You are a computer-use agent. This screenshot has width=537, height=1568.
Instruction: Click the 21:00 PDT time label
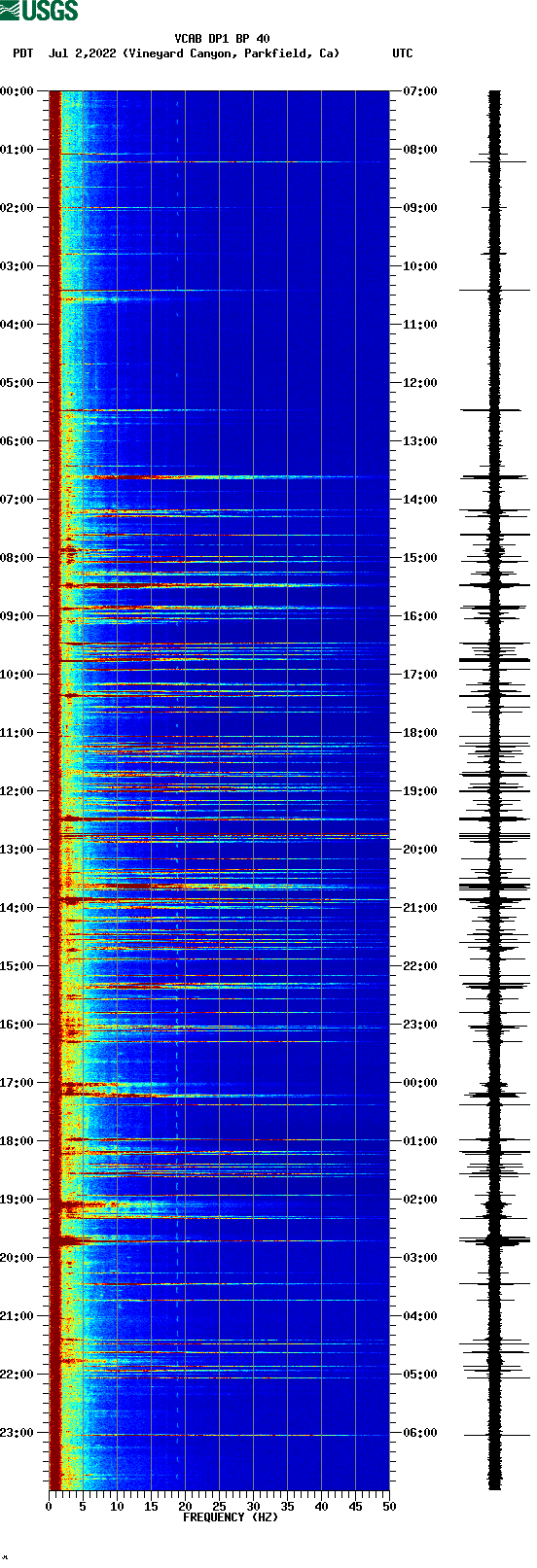[18, 1316]
